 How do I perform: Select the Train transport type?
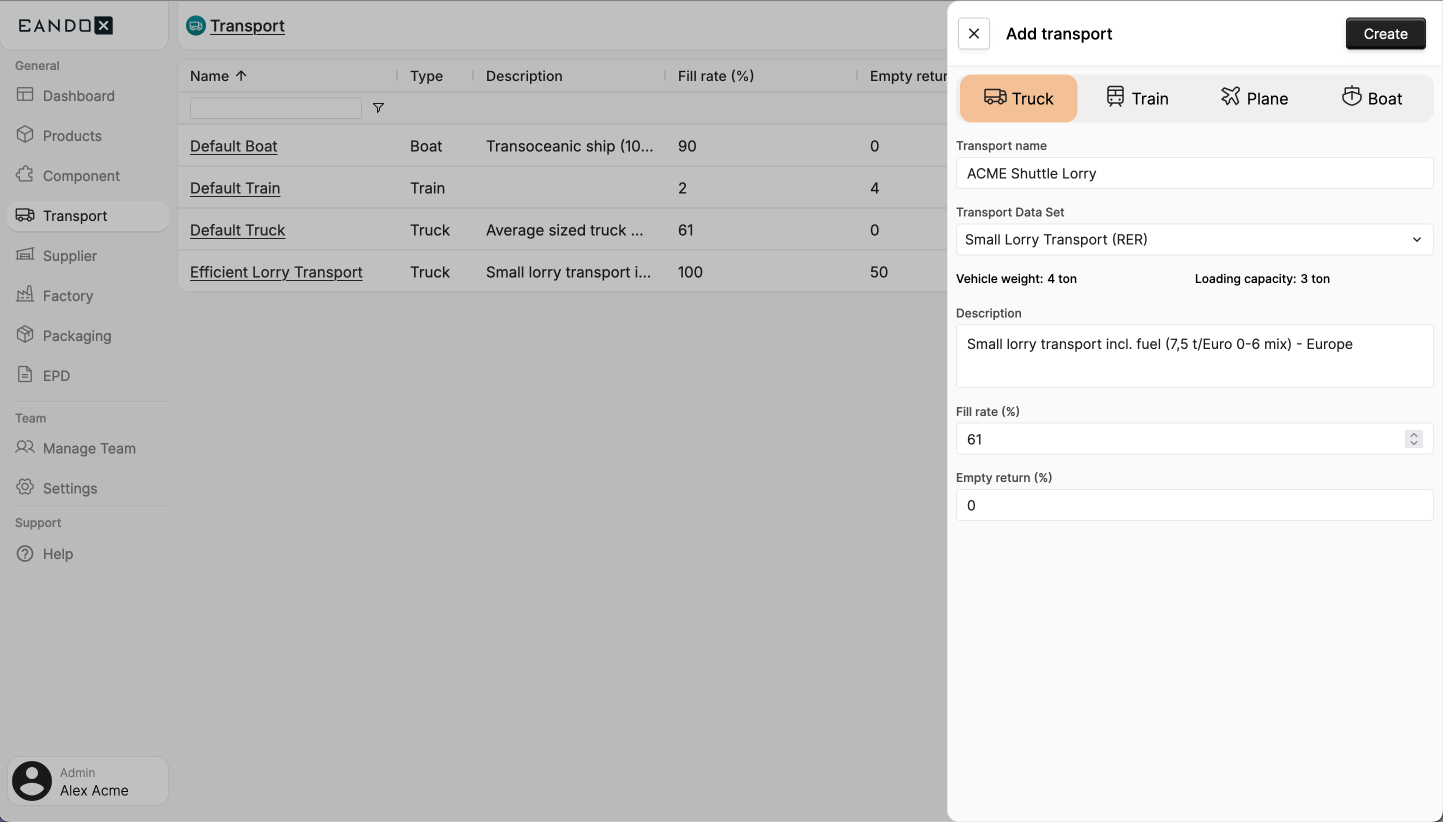(x=1136, y=98)
